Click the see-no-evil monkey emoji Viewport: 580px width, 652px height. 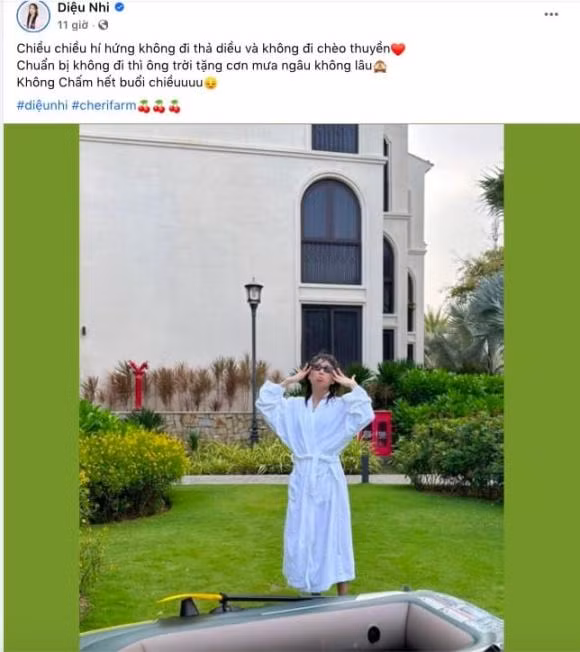tap(380, 66)
